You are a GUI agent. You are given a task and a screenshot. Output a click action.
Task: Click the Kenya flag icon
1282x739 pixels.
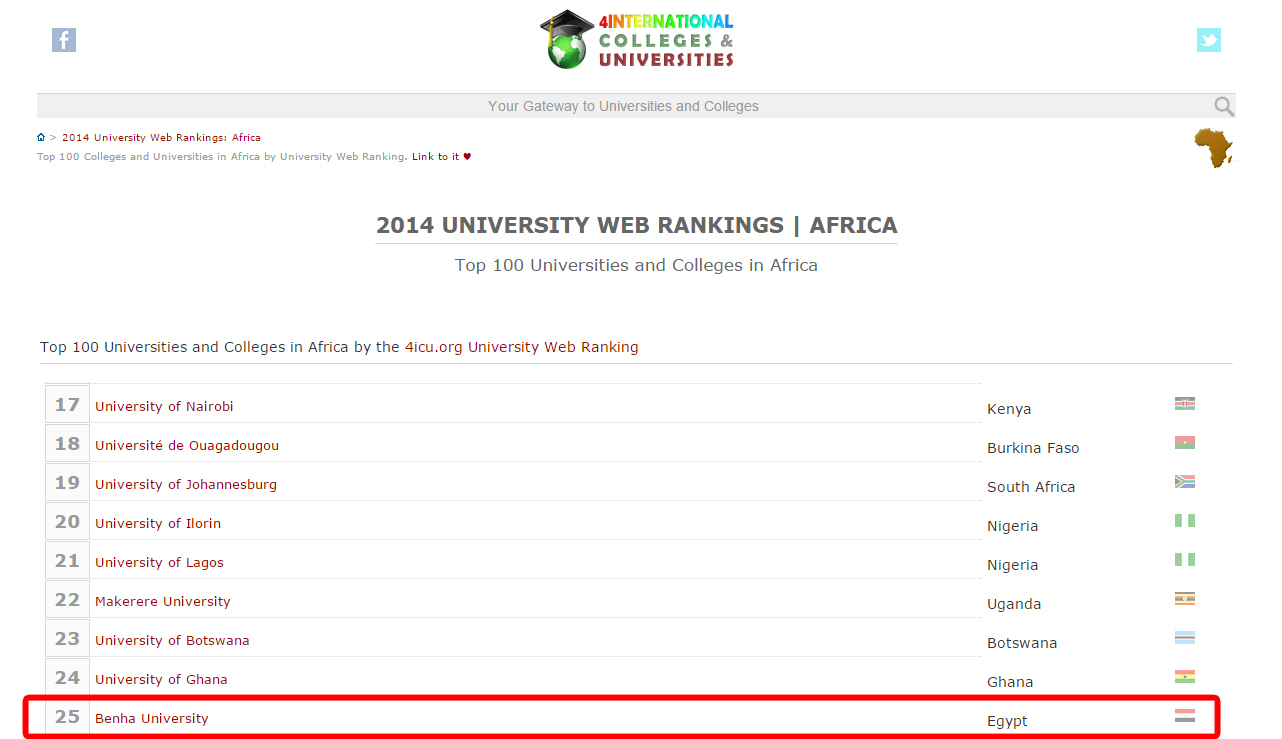[1185, 404]
